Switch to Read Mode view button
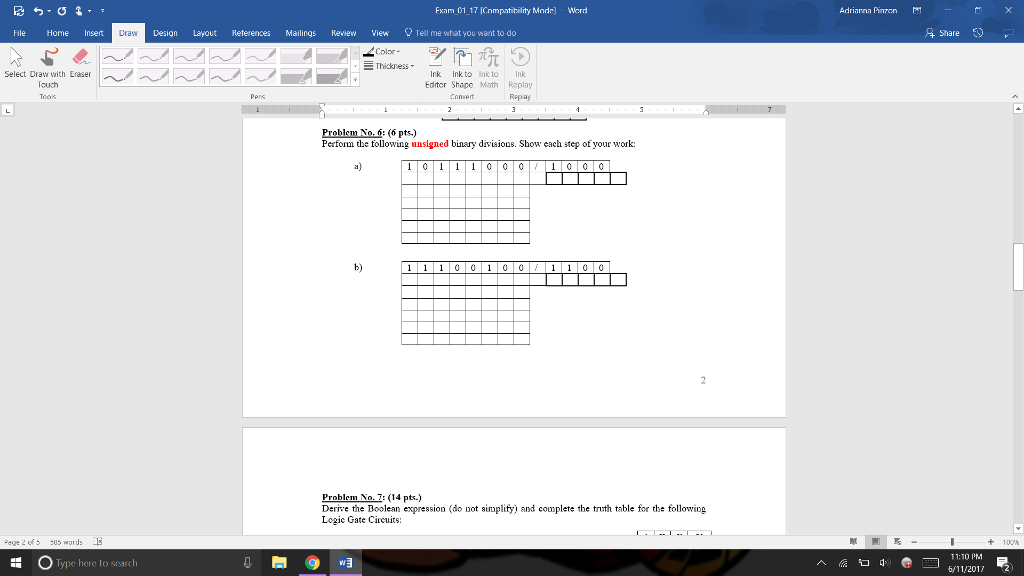This screenshot has height=576, width=1024. pos(853,541)
